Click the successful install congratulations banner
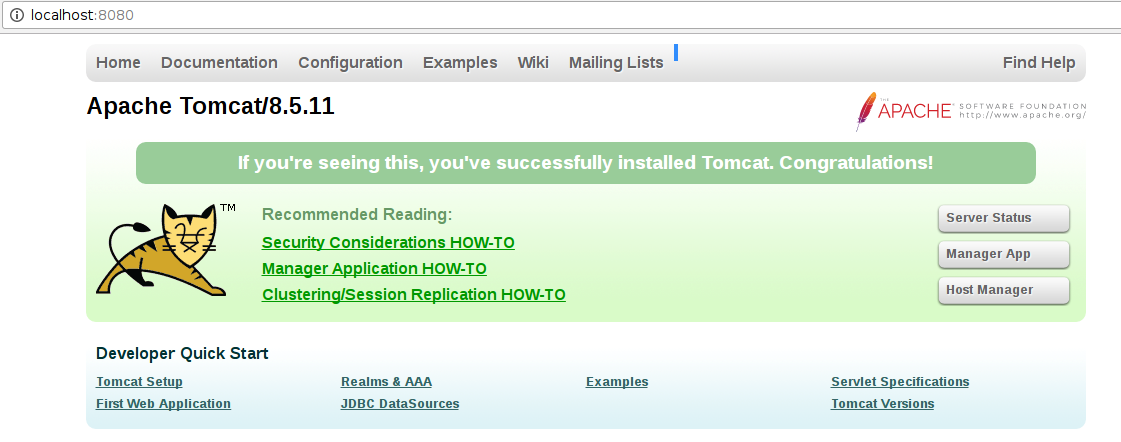Viewport: 1121px width, 442px height. [x=586, y=163]
